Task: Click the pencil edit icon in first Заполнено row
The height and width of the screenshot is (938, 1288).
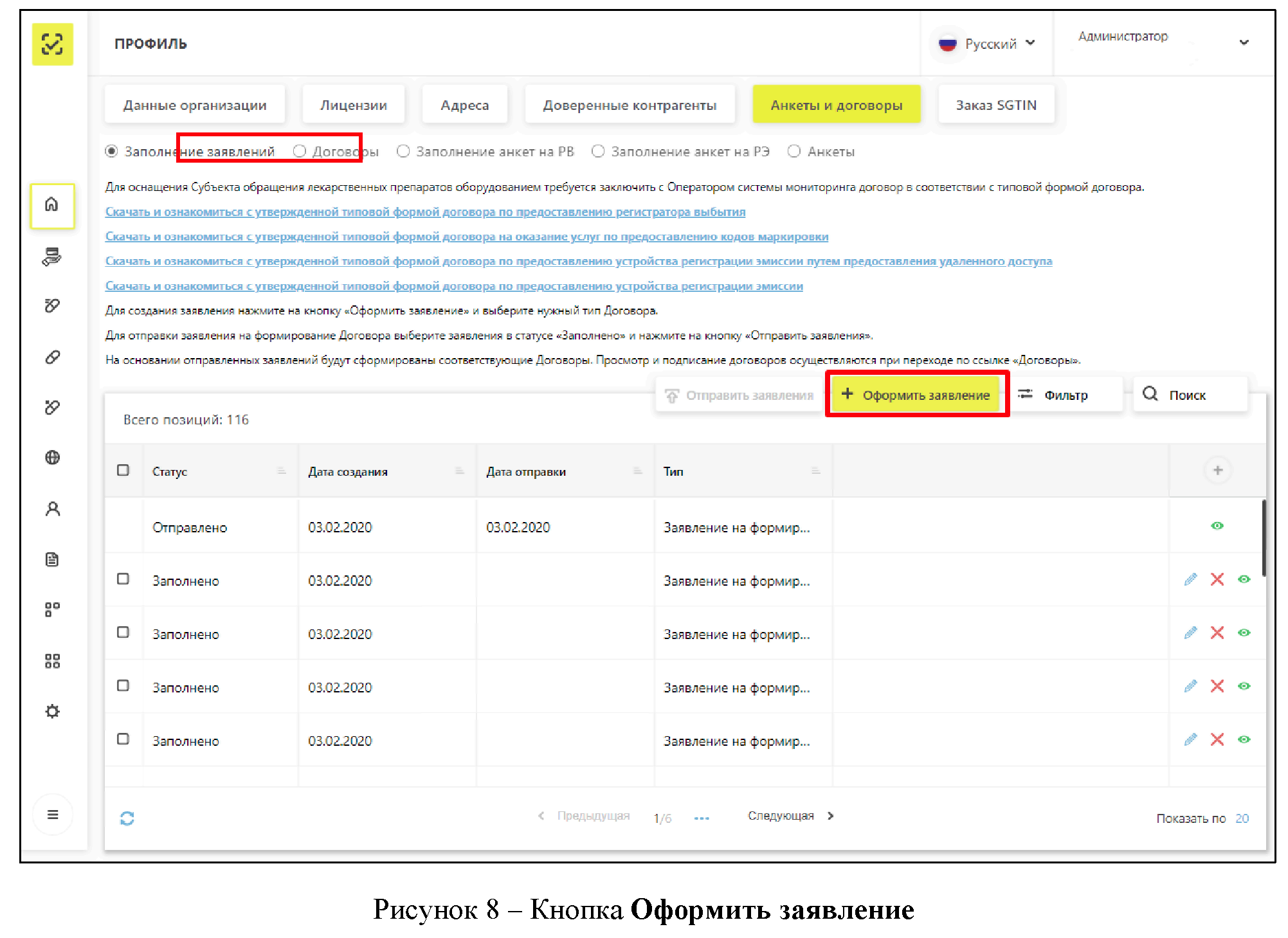Action: tap(1190, 579)
